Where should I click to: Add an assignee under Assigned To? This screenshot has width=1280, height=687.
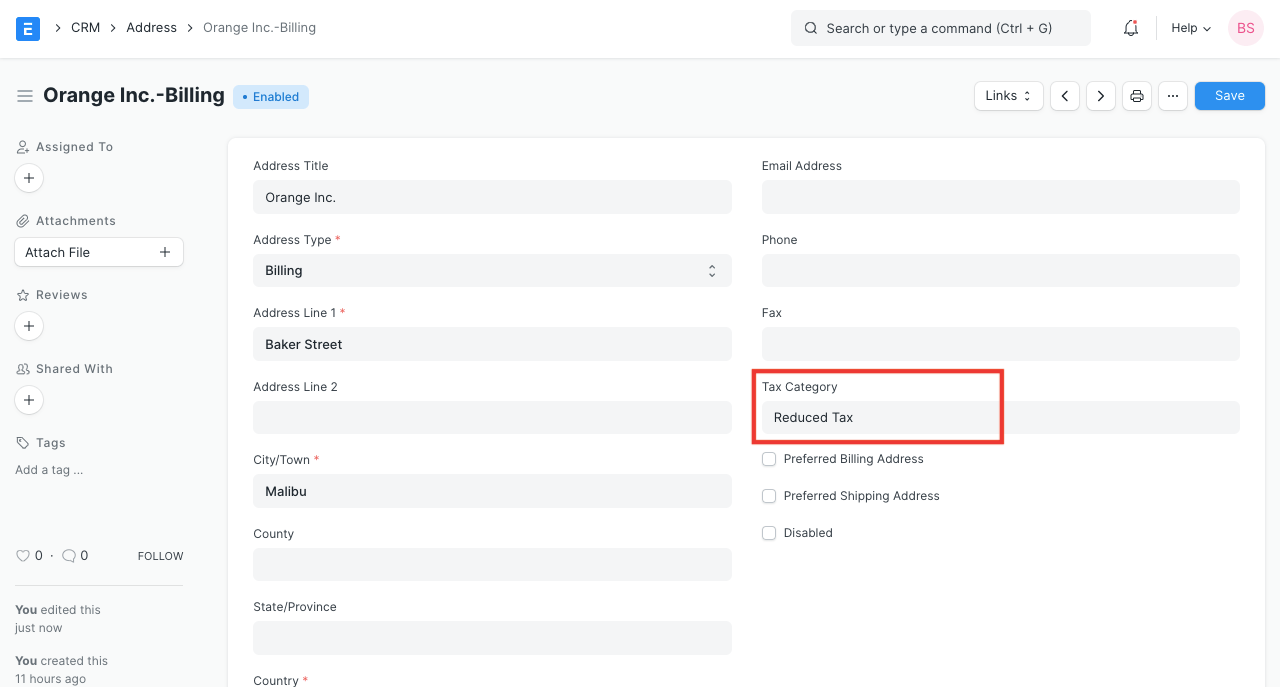pyautogui.click(x=29, y=178)
